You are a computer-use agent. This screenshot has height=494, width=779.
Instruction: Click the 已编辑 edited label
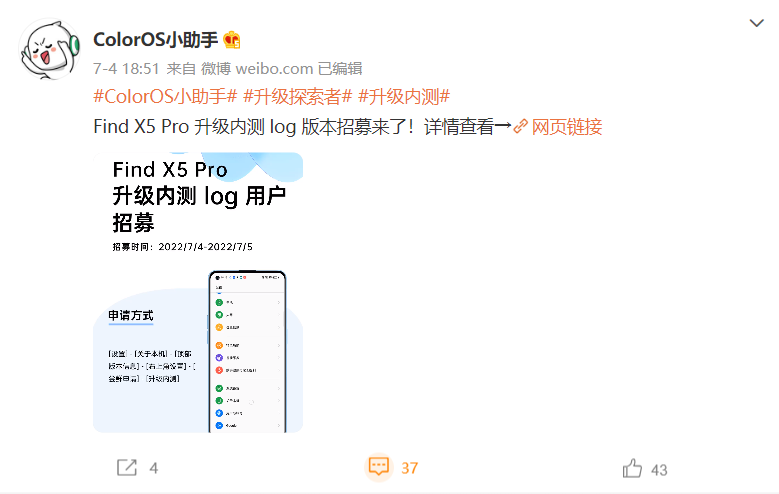[340, 69]
